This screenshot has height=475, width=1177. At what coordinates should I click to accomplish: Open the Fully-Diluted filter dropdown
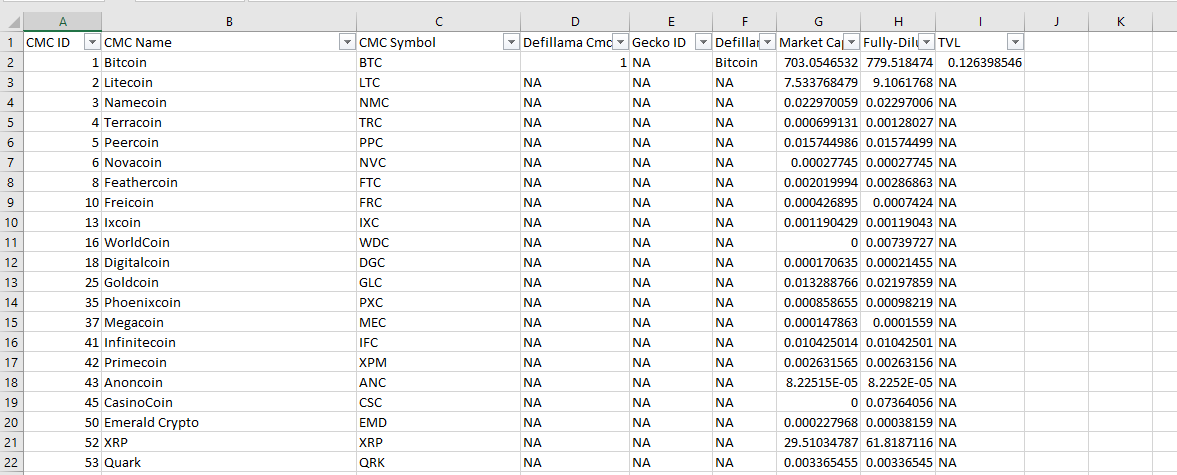[927, 43]
